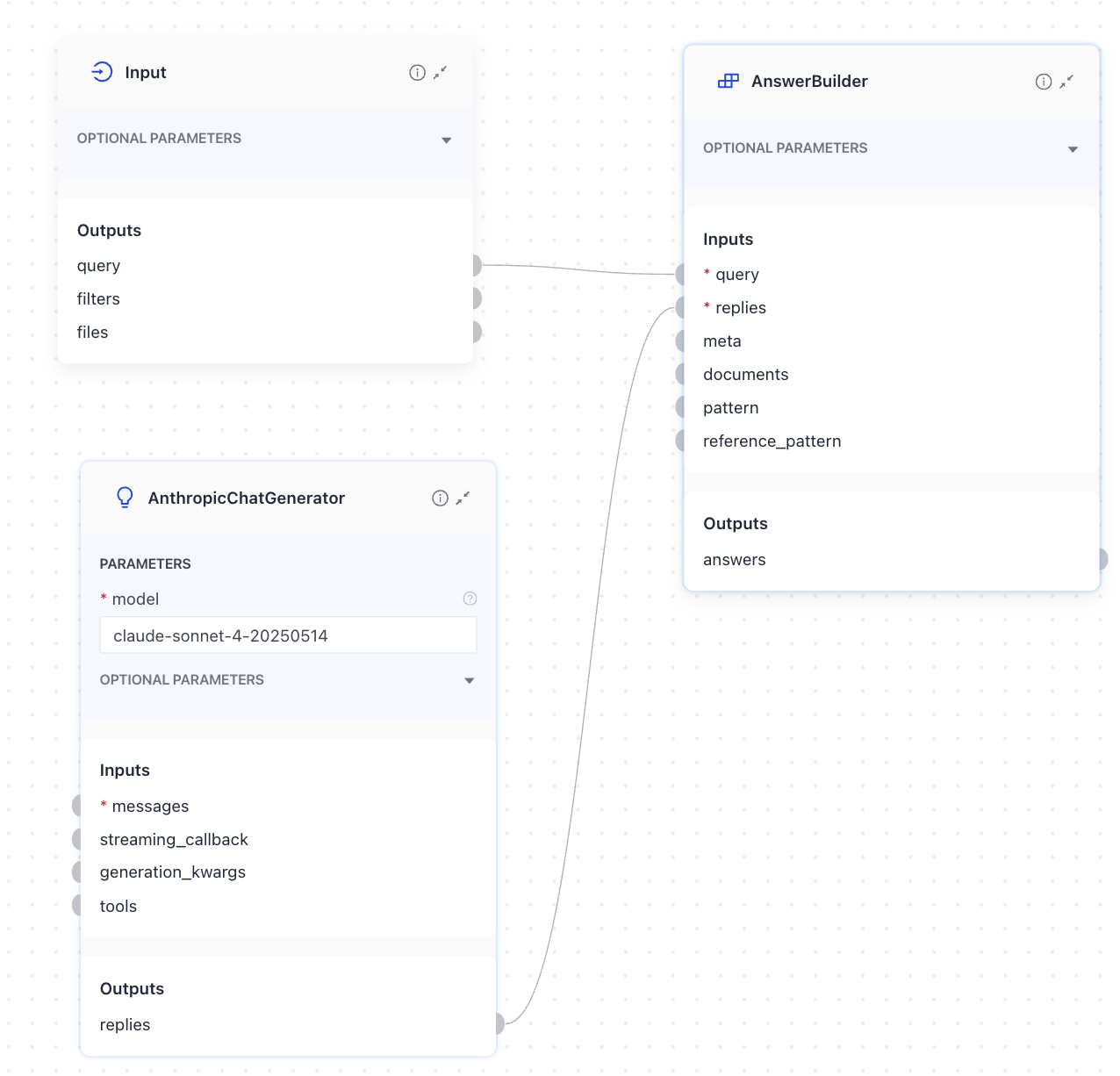Click the query output port on Input
Screen dimensions: 1120x1076
[x=476, y=264]
